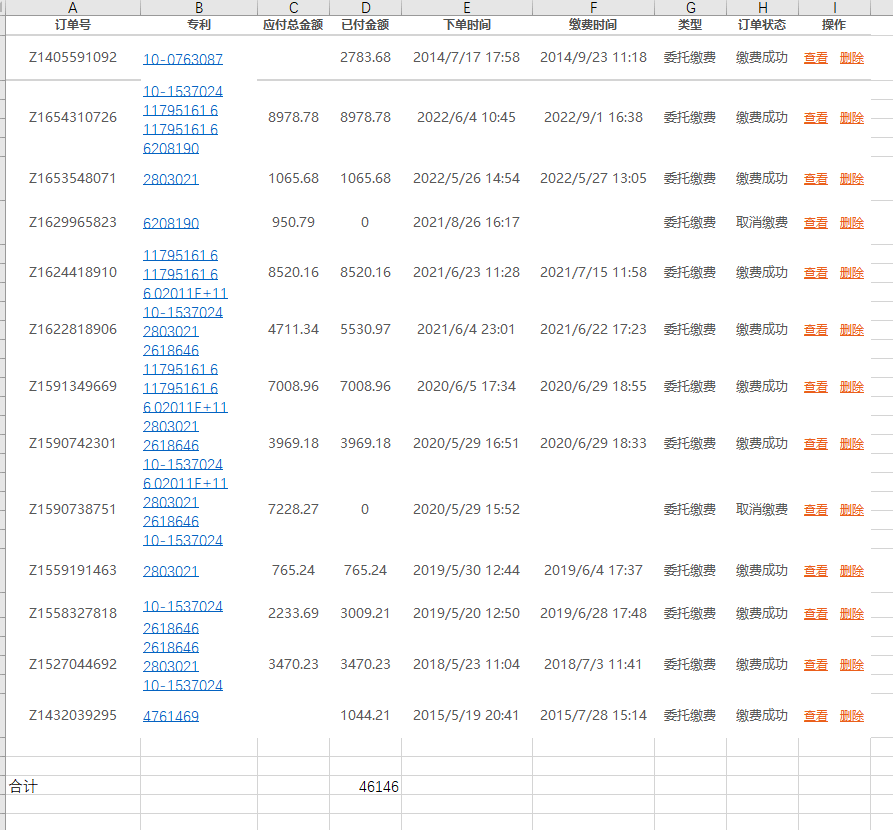Screen dimensions: 893x830
Task: Select 取消缴费 status for order Z1590738751
Action: coord(762,509)
